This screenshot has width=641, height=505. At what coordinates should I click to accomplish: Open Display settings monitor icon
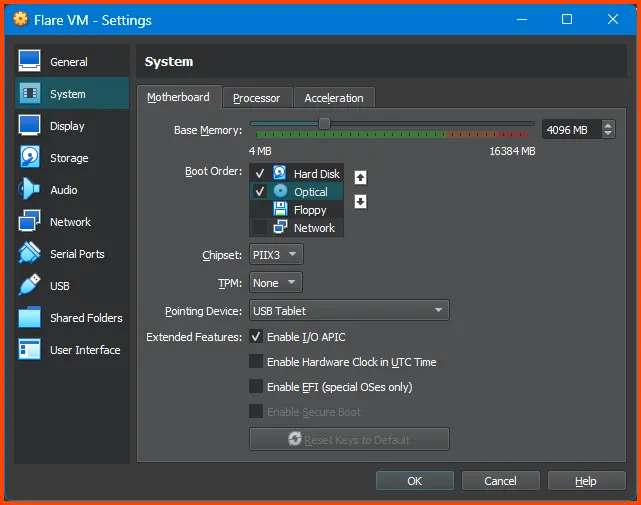tap(29, 125)
